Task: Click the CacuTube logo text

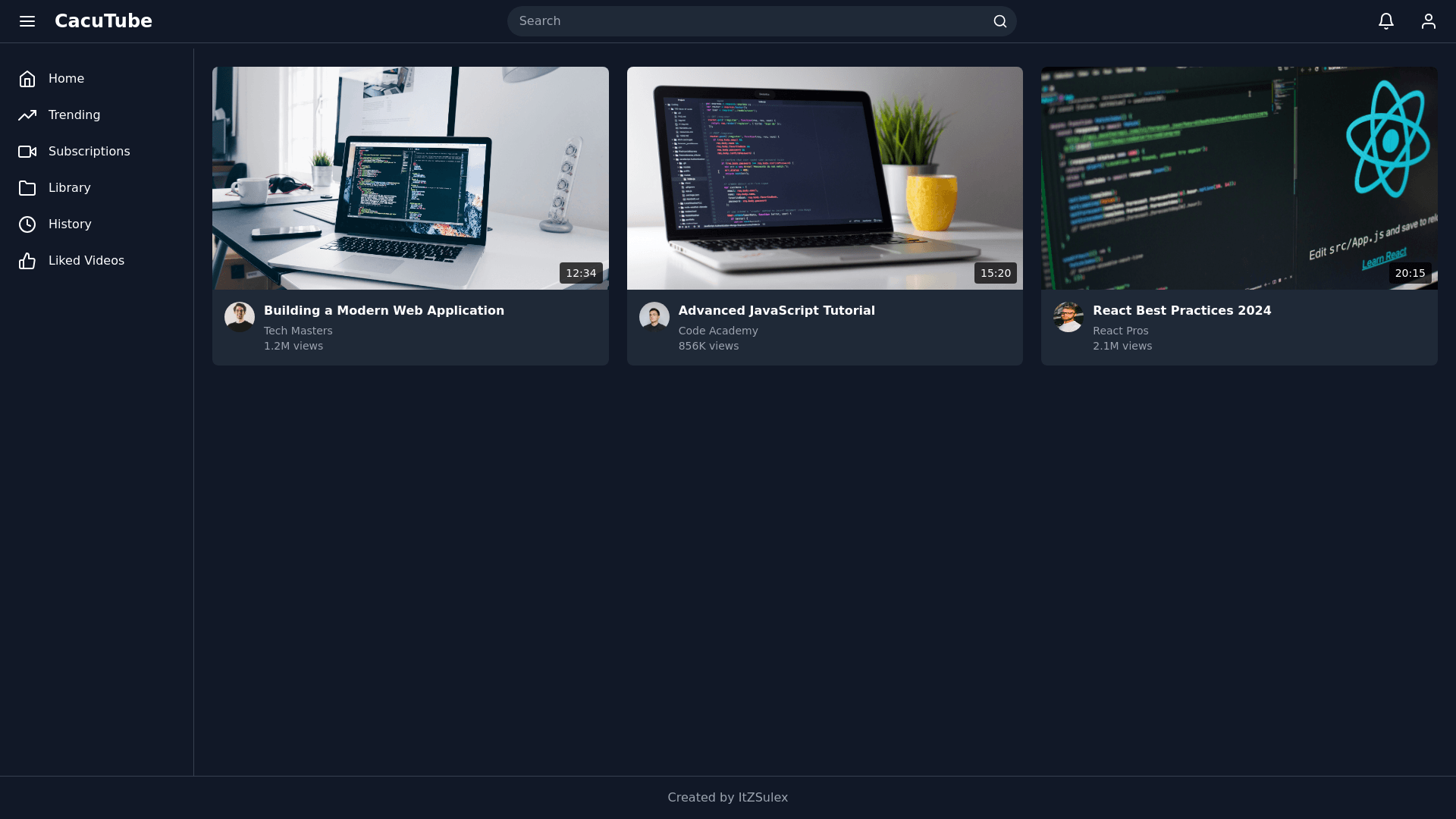Action: click(103, 21)
